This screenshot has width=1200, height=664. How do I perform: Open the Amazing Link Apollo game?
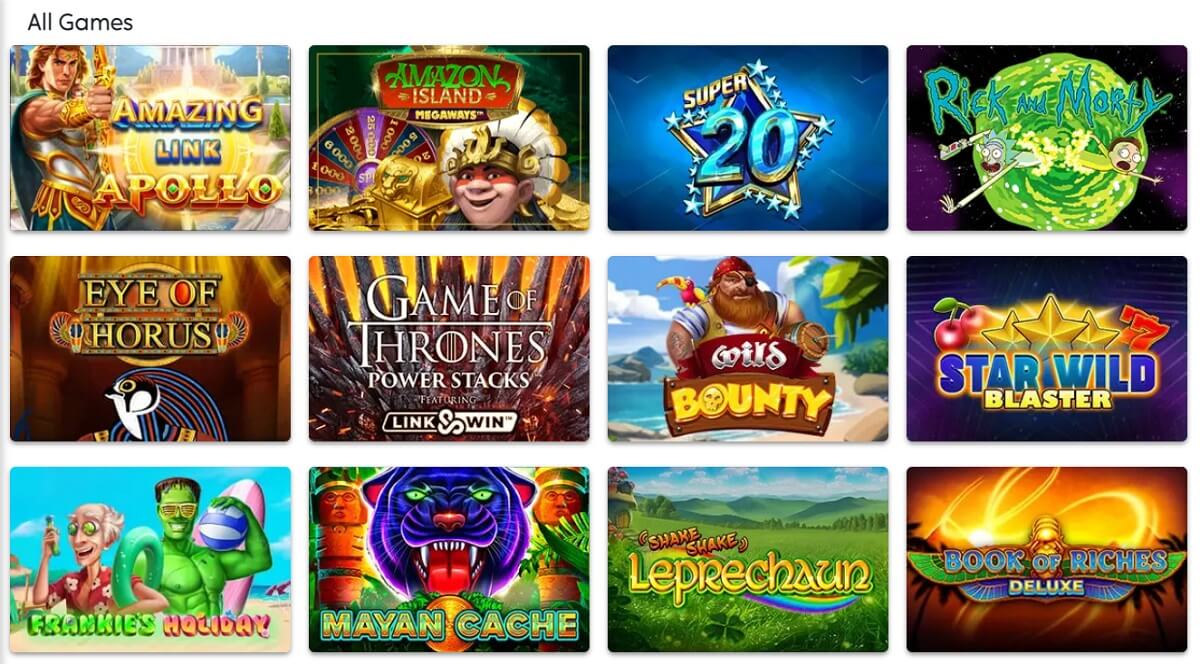[x=150, y=138]
